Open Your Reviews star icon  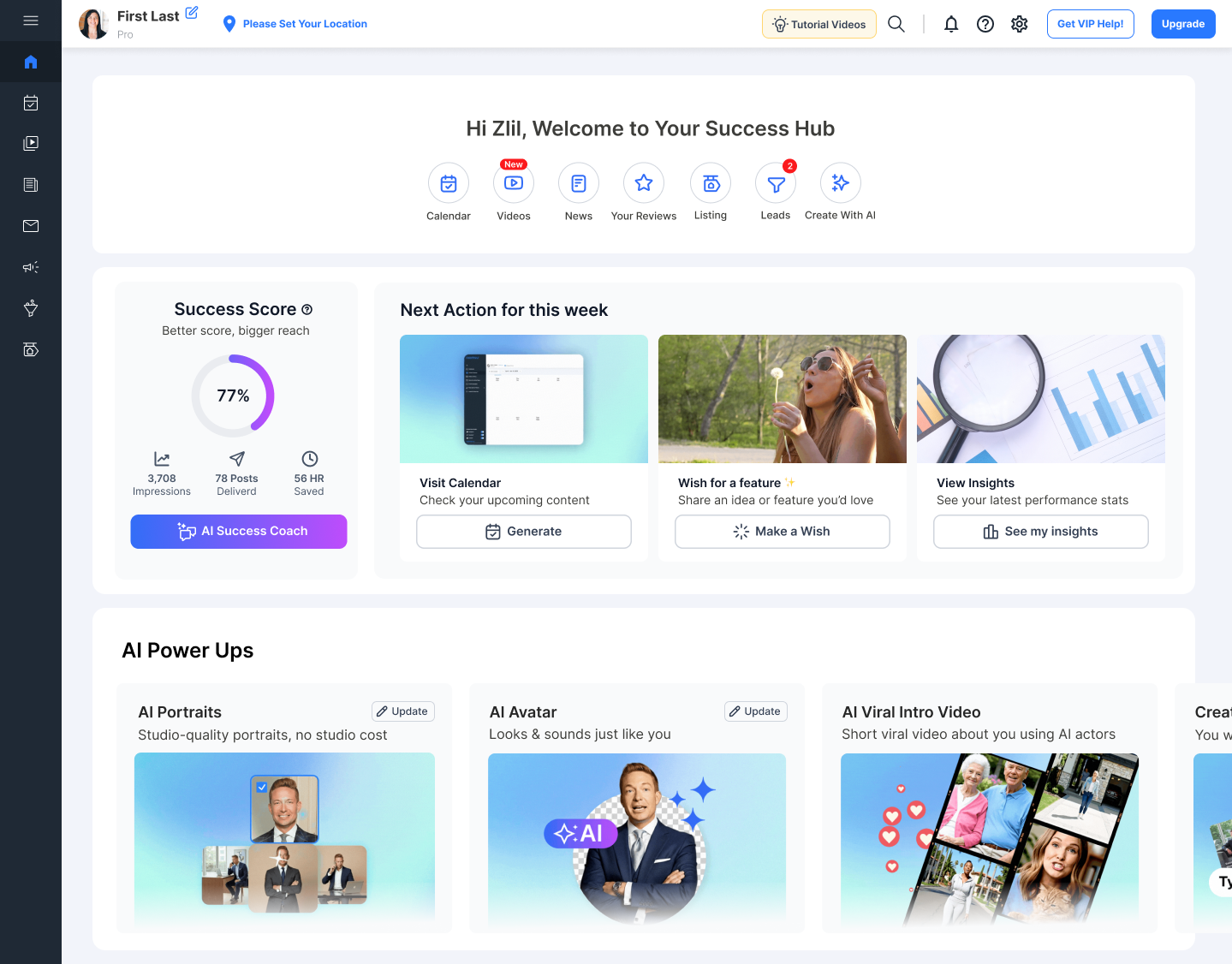pos(644,183)
